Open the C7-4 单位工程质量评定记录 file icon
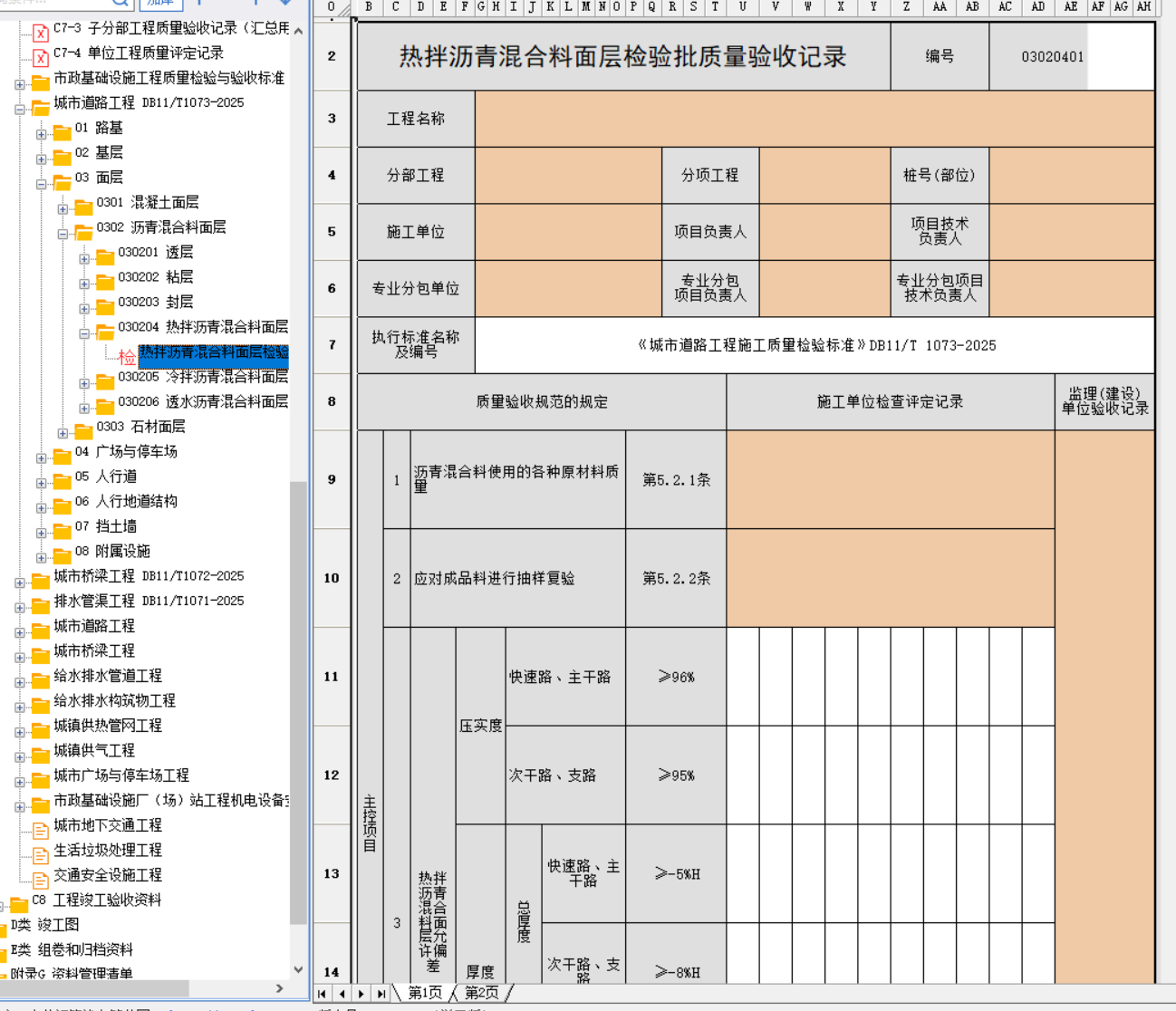Image resolution: width=1176 pixels, height=1011 pixels. (x=40, y=58)
